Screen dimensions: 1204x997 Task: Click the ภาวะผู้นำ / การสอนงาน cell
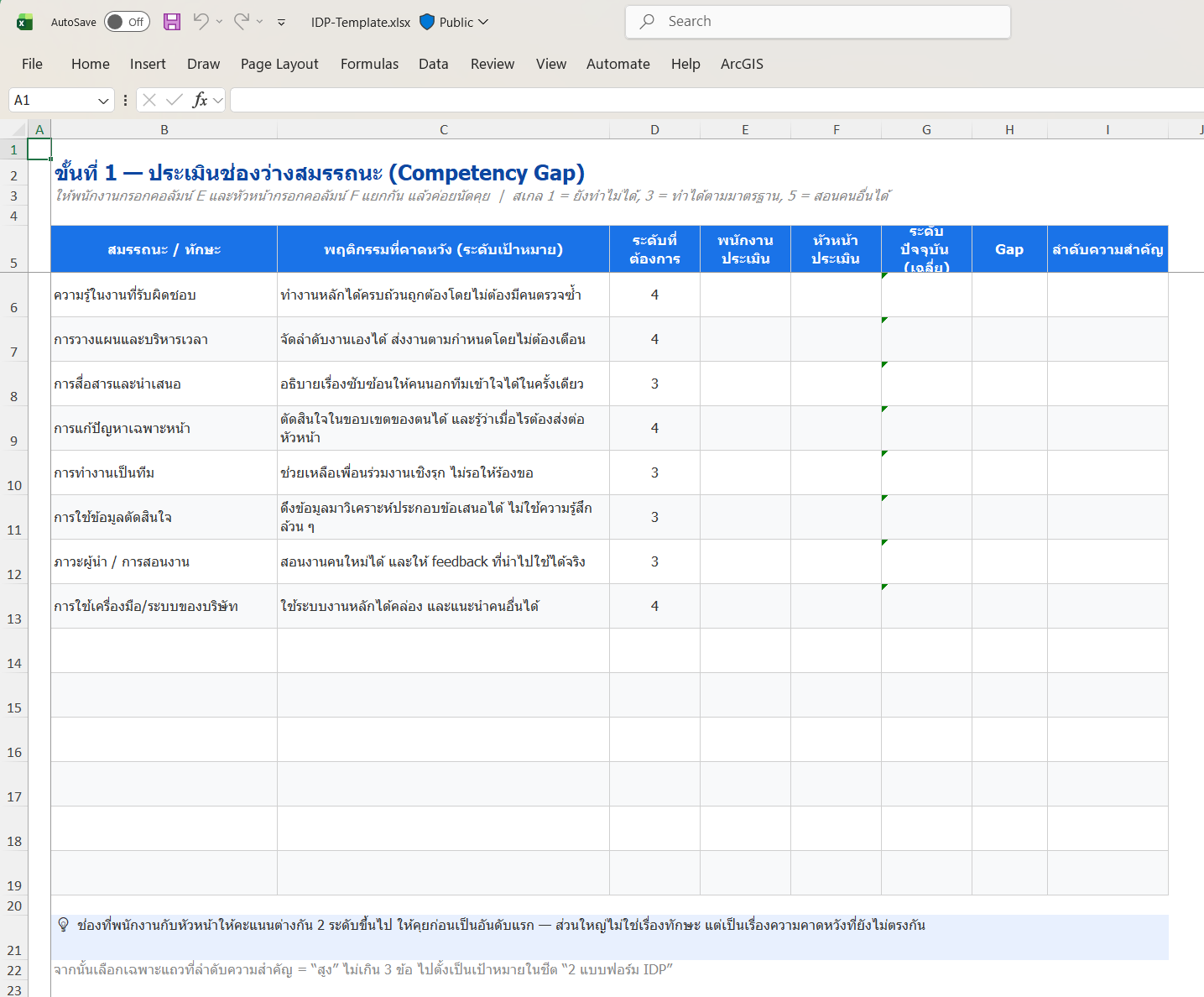click(164, 561)
